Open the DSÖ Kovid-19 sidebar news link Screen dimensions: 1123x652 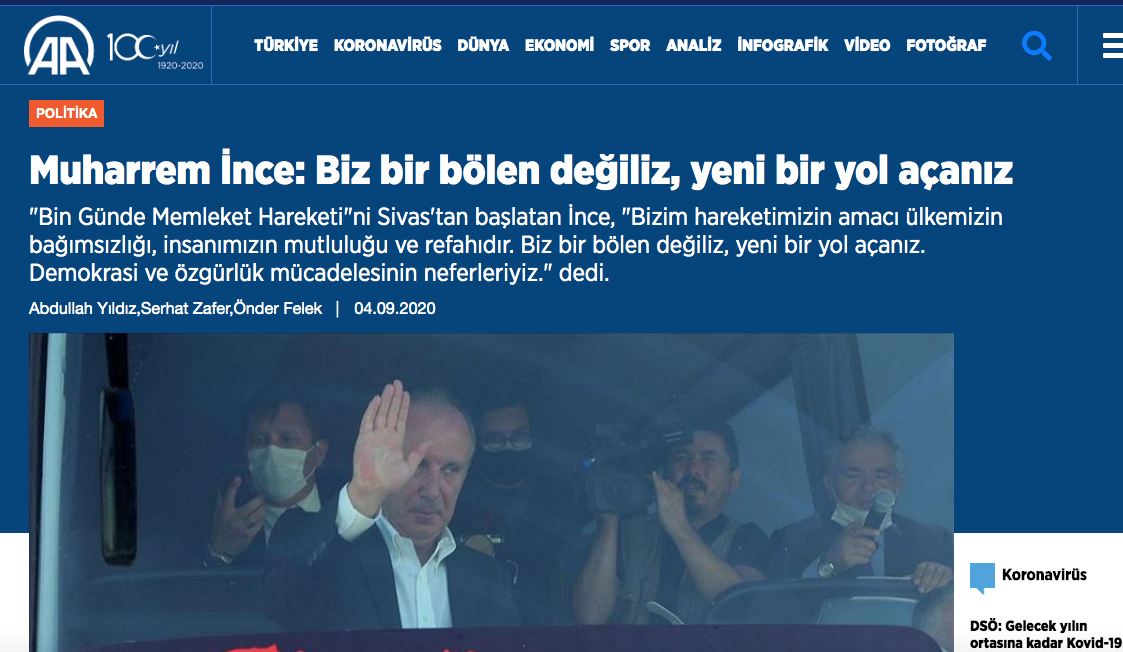click(1046, 634)
